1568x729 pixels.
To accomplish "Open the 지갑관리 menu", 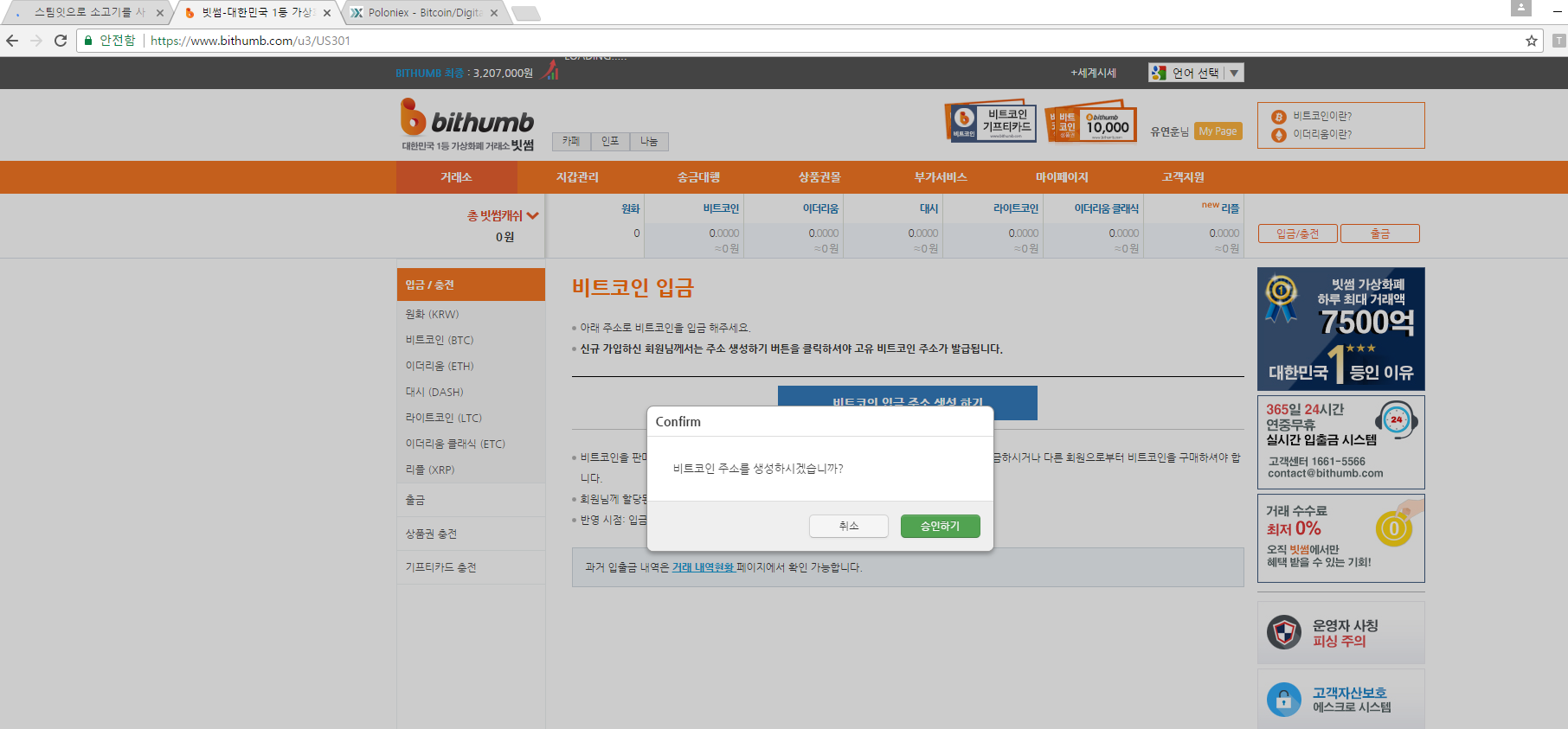I will point(577,177).
